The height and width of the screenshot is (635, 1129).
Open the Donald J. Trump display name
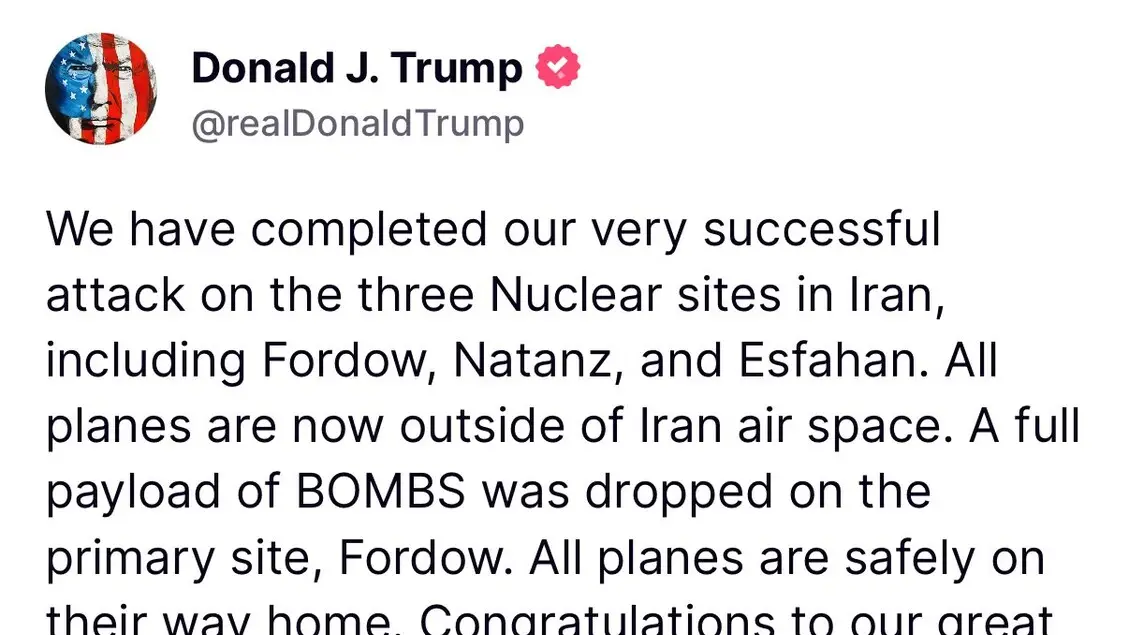pyautogui.click(x=357, y=68)
